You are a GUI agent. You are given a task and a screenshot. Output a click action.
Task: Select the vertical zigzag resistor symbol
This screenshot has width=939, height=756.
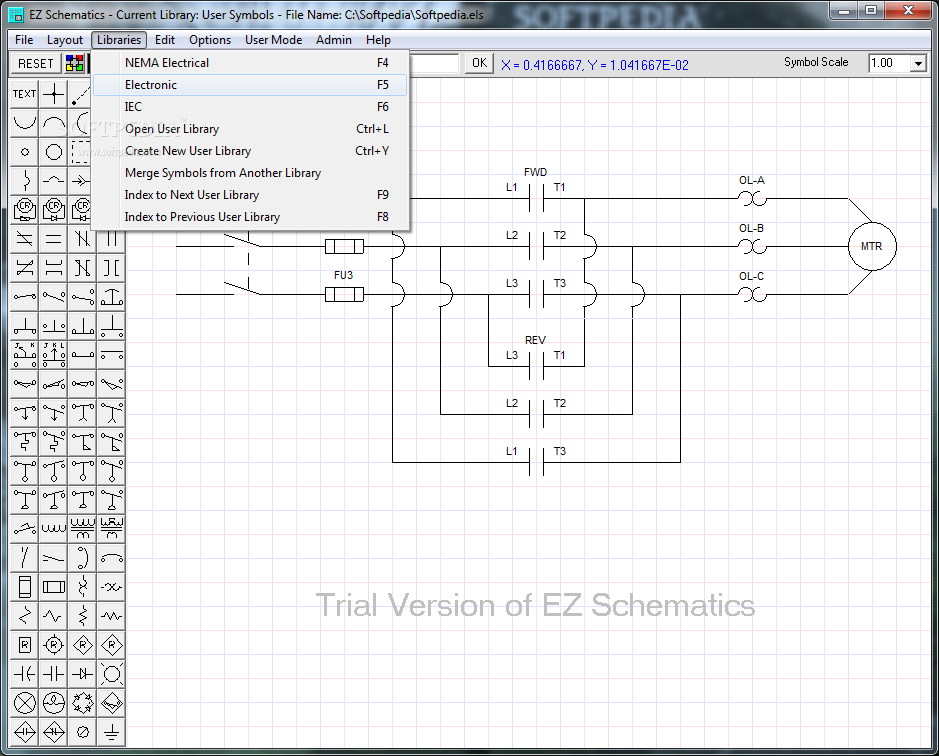(x=83, y=616)
